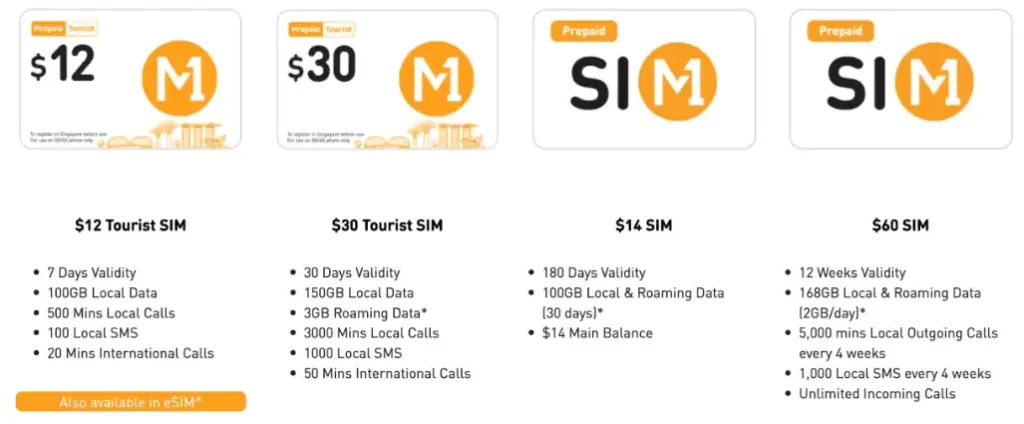Image resolution: width=1024 pixels, height=424 pixels.
Task: Click the $12 price on first card
Action: [x=64, y=66]
